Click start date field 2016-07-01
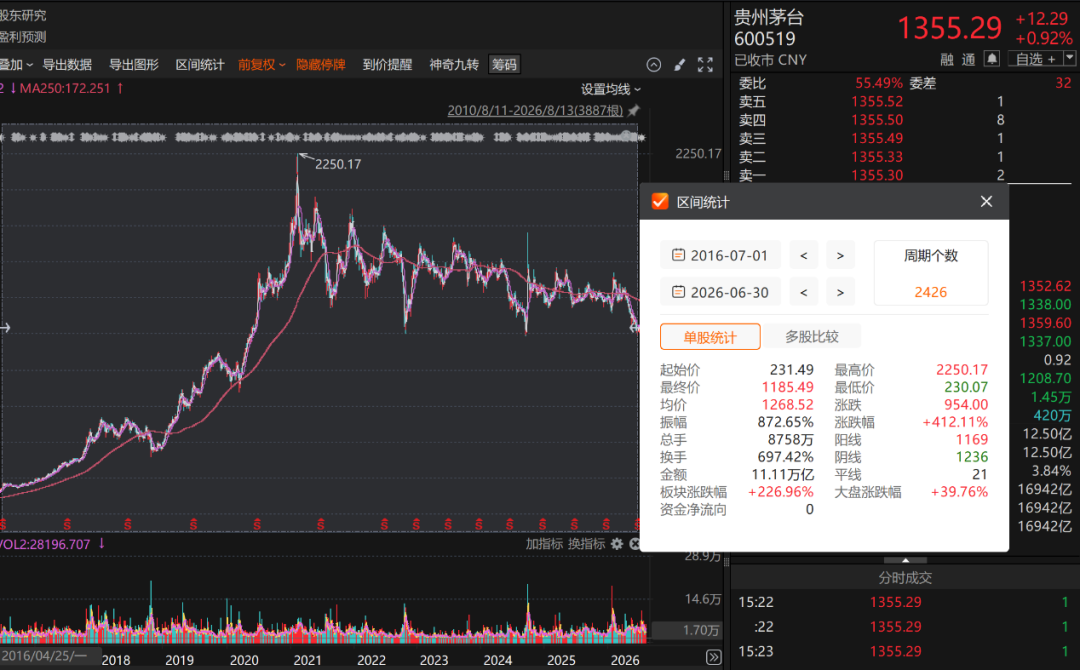 (720, 255)
